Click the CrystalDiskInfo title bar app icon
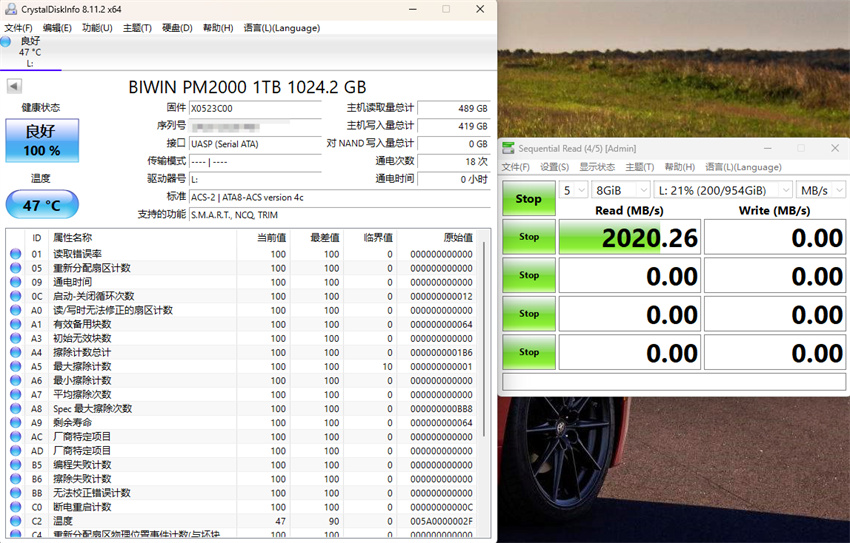Image resolution: width=850 pixels, height=543 pixels. coord(10,9)
